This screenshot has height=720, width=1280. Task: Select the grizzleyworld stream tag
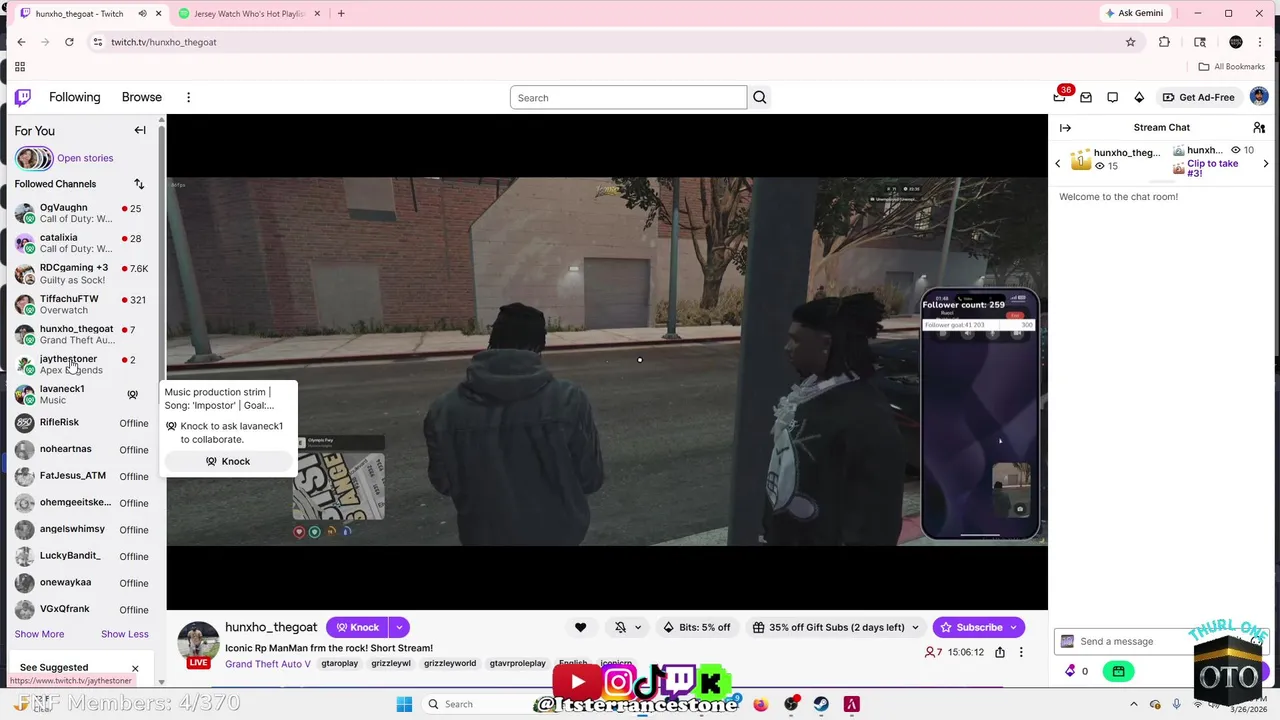point(450,663)
